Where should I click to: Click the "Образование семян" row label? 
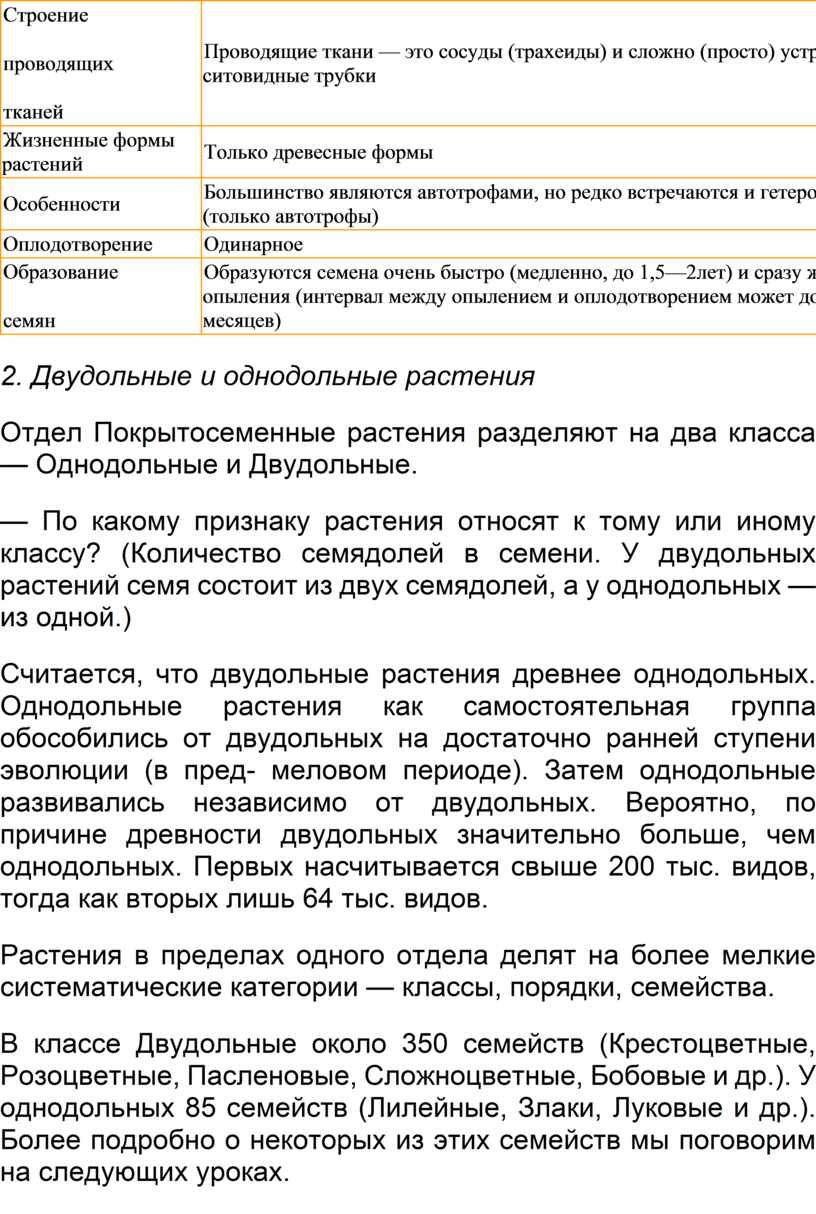(60, 297)
